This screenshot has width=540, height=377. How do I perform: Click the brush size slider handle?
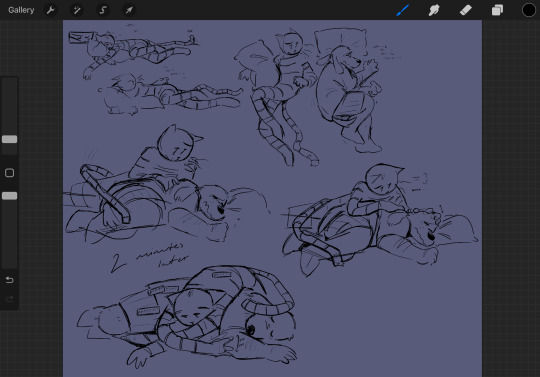[x=9, y=139]
